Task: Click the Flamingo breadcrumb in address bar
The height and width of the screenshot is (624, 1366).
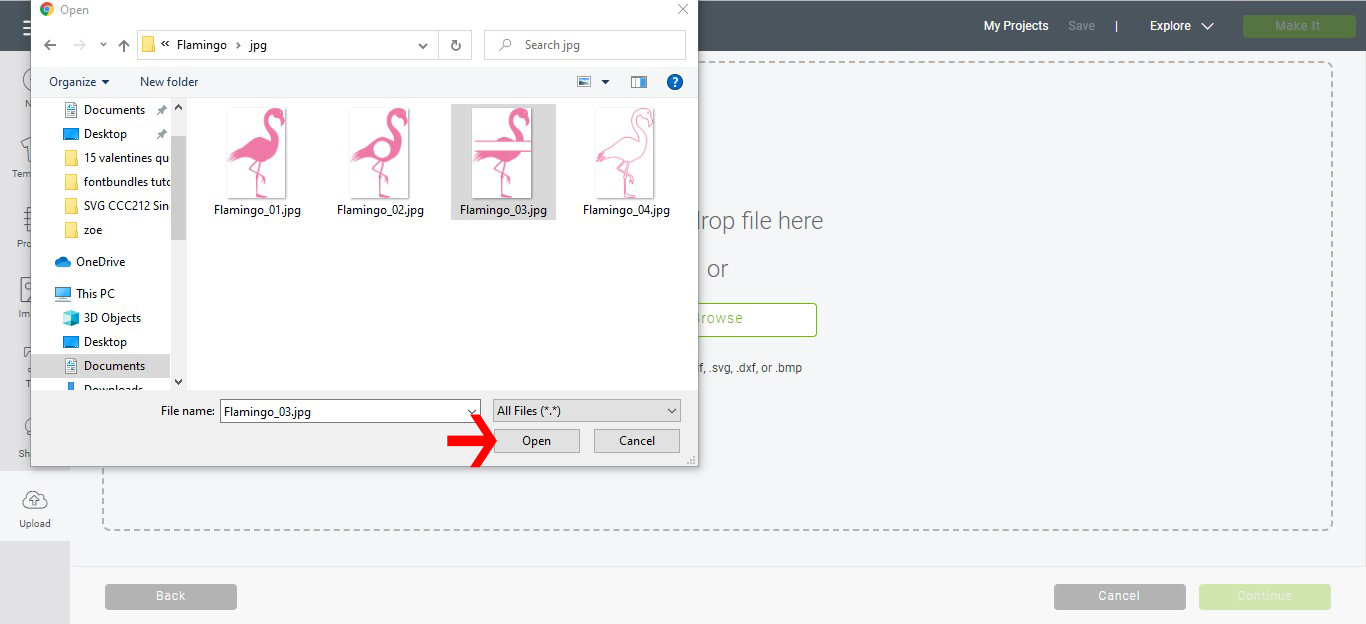Action: pos(201,45)
